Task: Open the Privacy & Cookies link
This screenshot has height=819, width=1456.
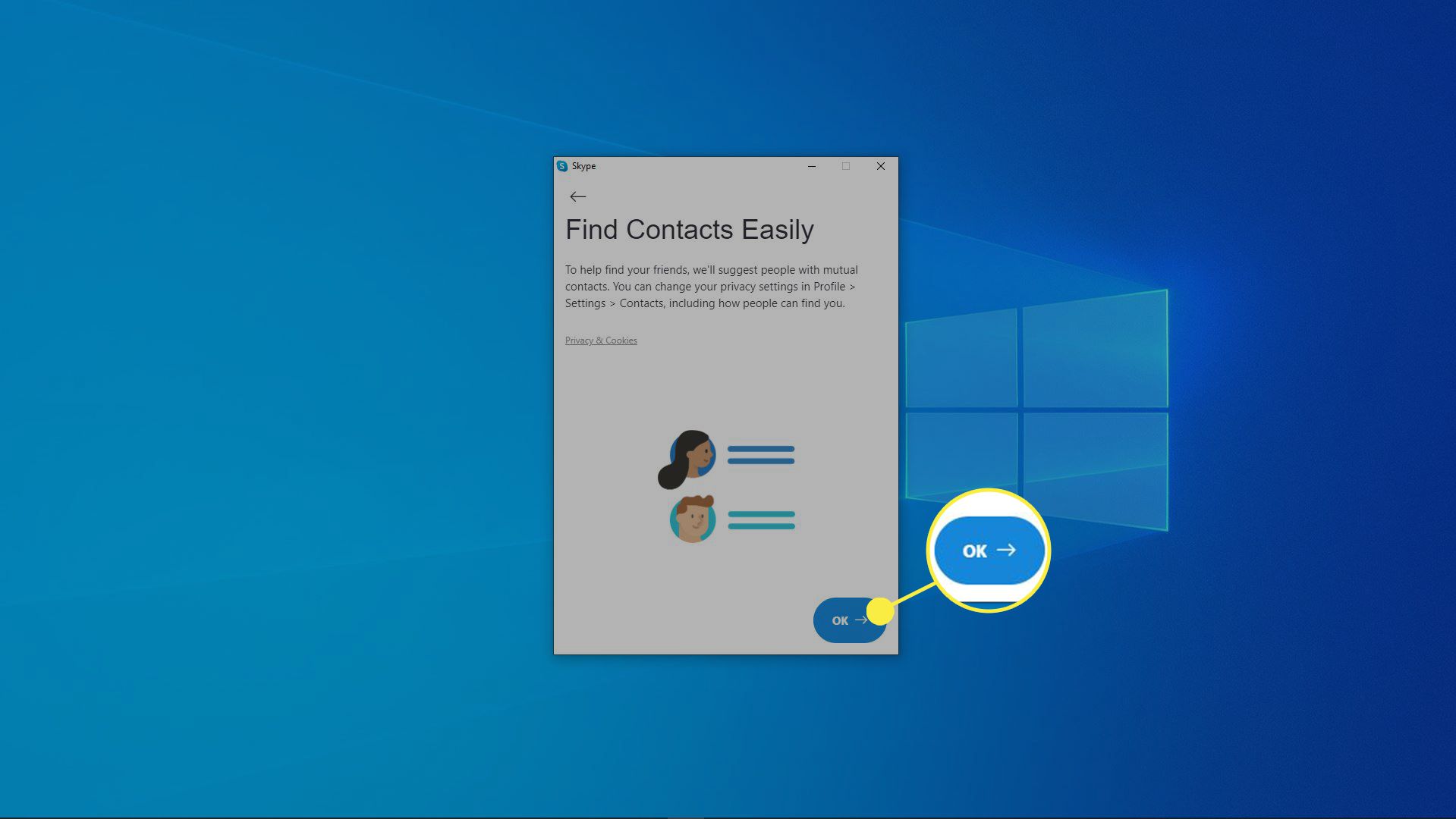Action: coord(601,340)
